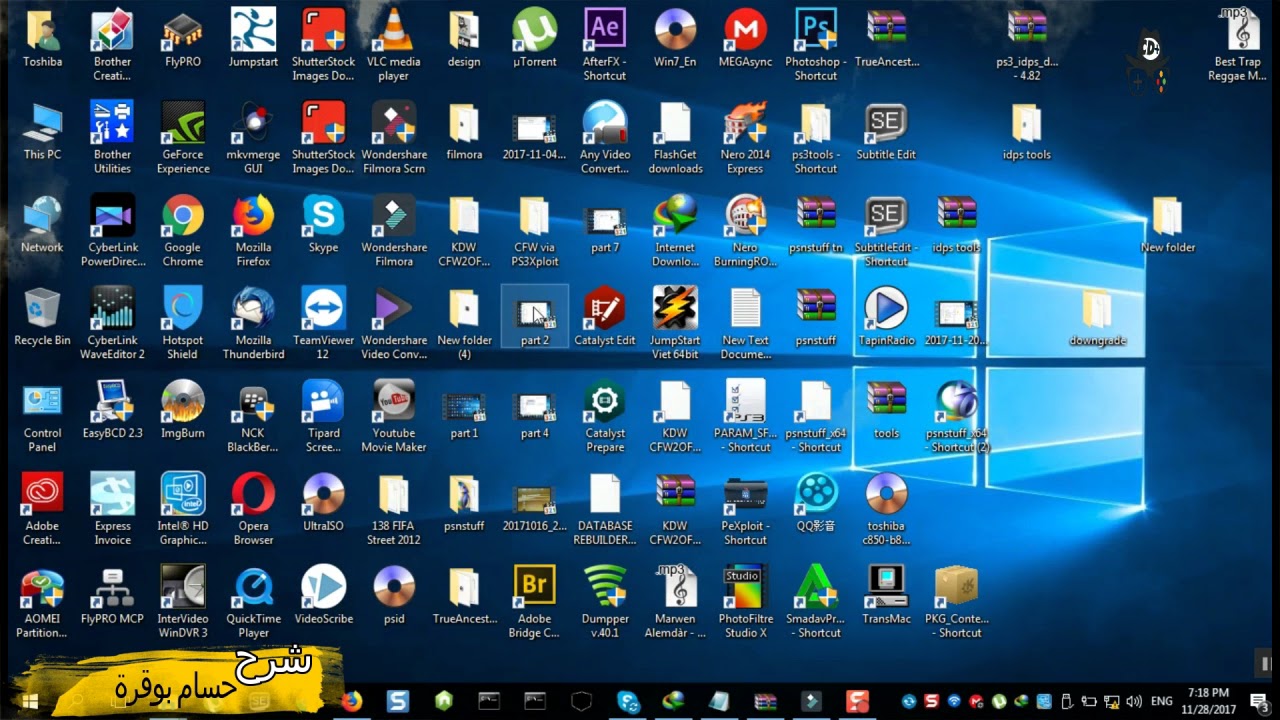Launch Nero 2014 Express icon
This screenshot has height=720, width=1280.
tap(745, 123)
